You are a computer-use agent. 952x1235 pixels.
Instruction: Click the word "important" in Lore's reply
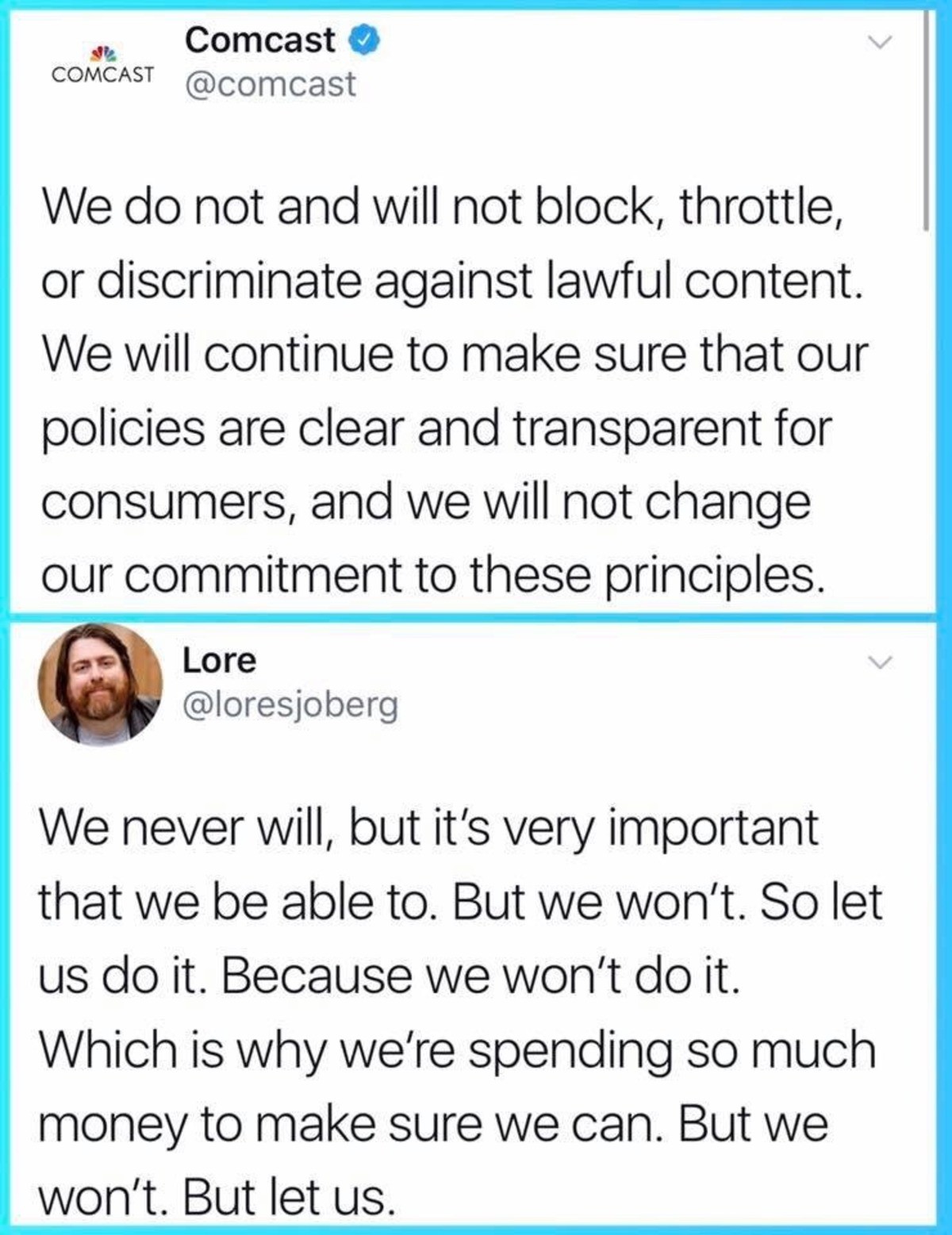(712, 829)
